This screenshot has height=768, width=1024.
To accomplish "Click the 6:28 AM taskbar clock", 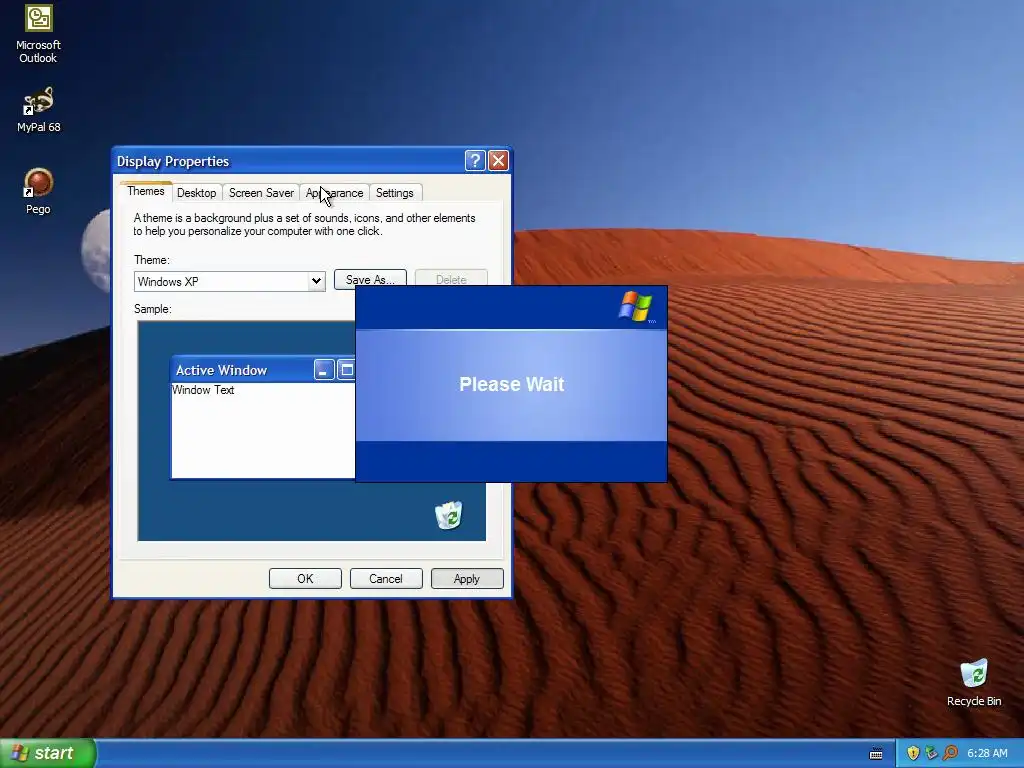I will pyautogui.click(x=987, y=753).
